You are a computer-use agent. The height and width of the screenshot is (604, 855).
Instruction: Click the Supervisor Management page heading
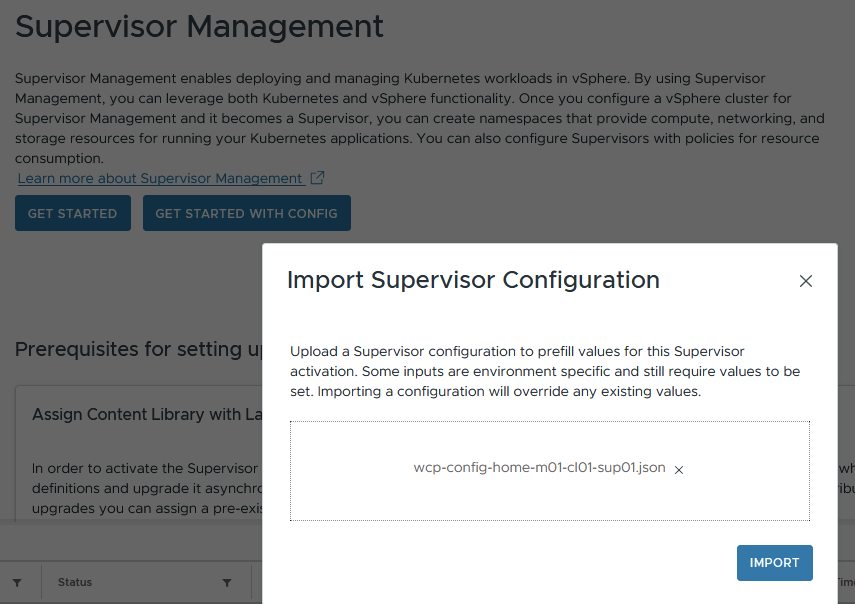pyautogui.click(x=199, y=27)
